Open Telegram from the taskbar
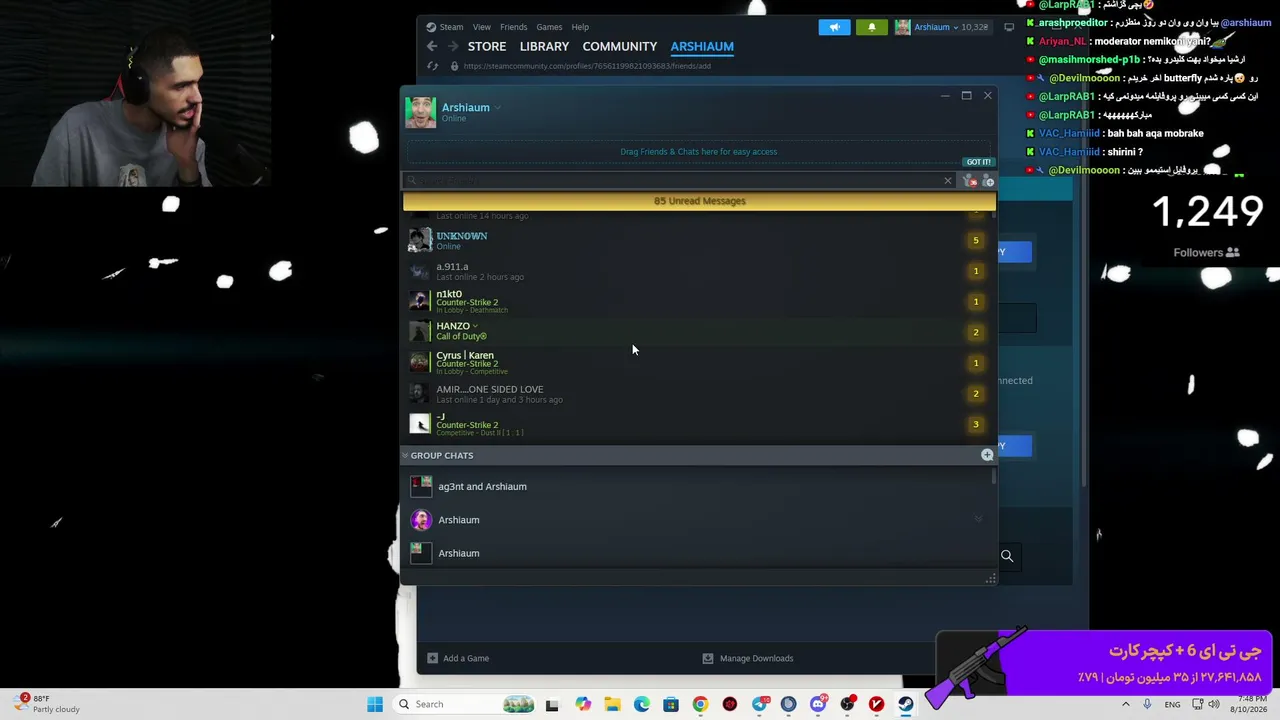 point(759,704)
